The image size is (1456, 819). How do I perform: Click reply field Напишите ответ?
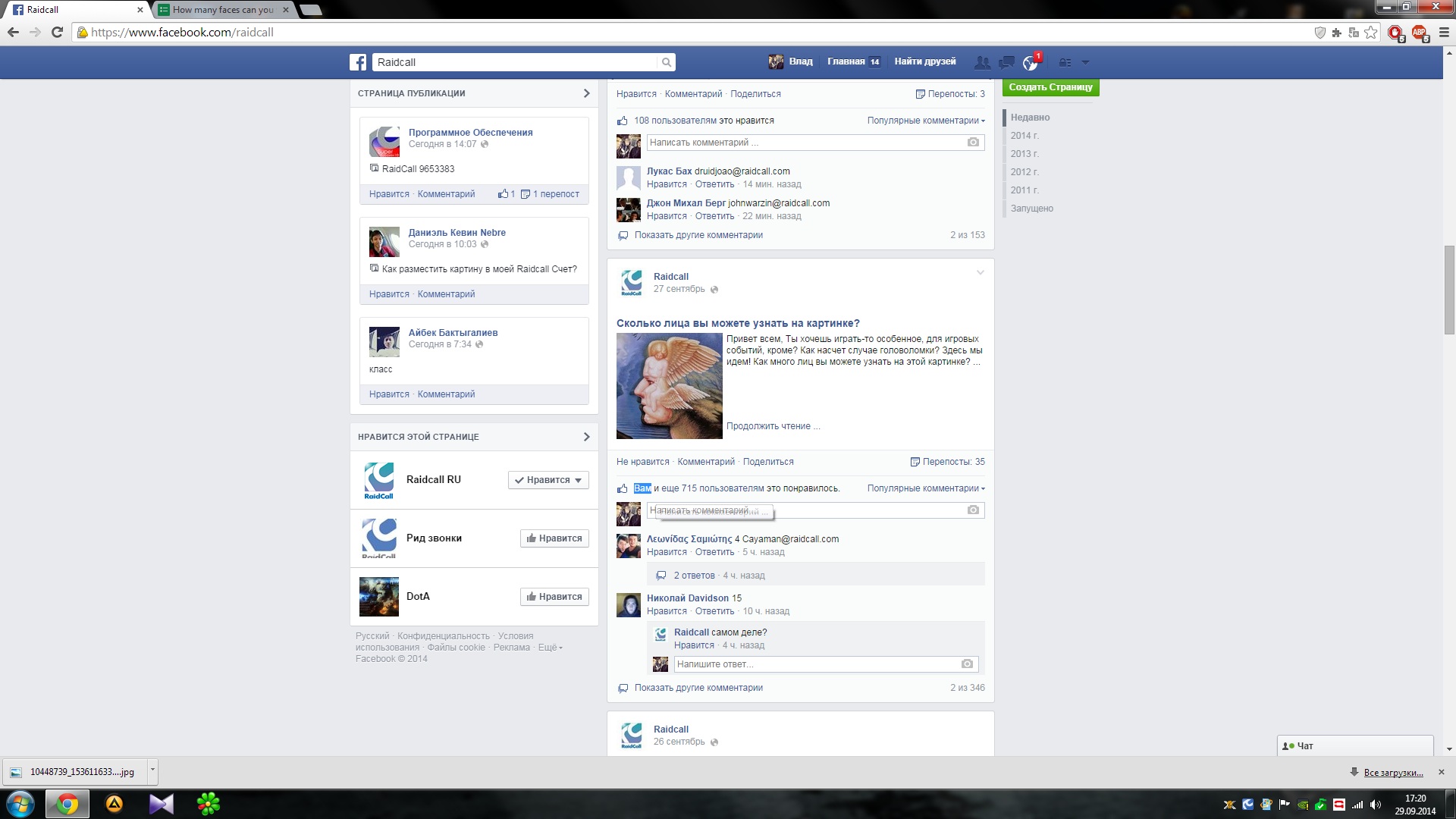[826, 664]
